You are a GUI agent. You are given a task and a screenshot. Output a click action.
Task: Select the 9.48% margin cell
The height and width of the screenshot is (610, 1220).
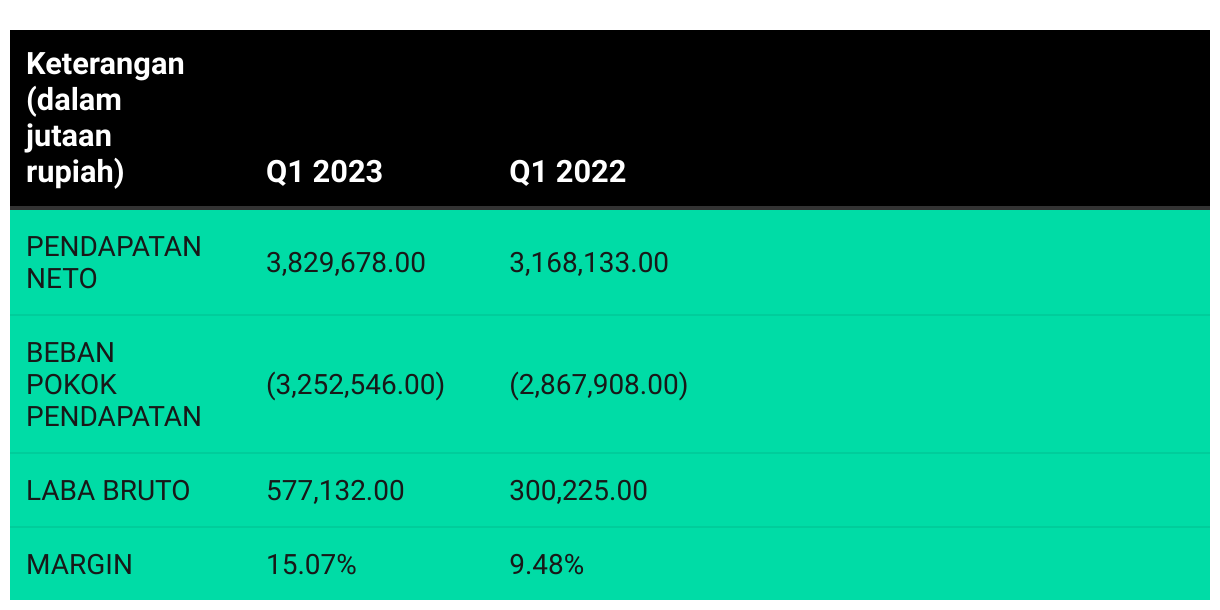547,565
